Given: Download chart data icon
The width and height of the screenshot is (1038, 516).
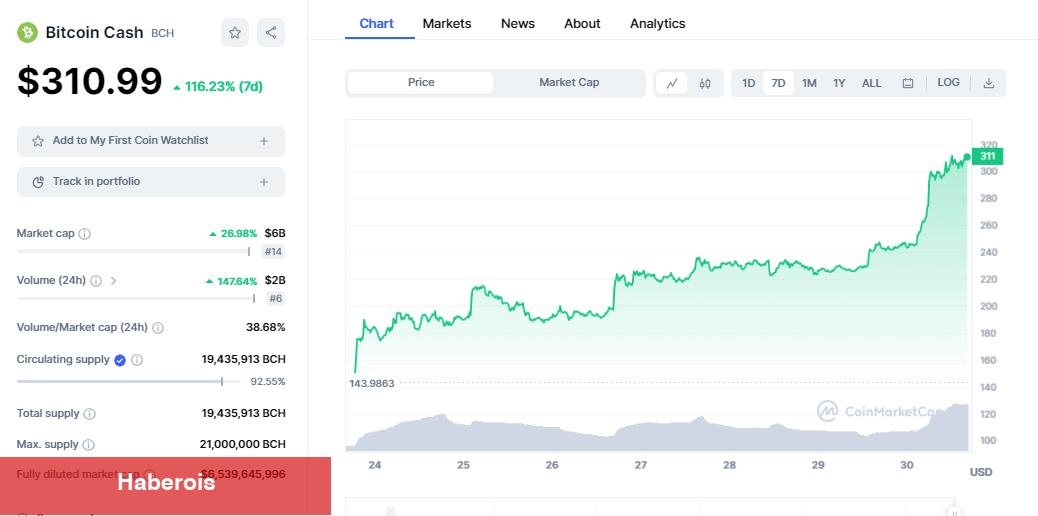Looking at the screenshot, I should click(988, 83).
